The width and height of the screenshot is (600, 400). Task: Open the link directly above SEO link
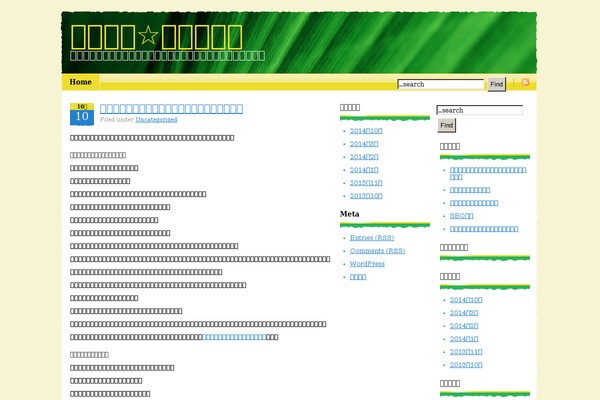pos(474,203)
